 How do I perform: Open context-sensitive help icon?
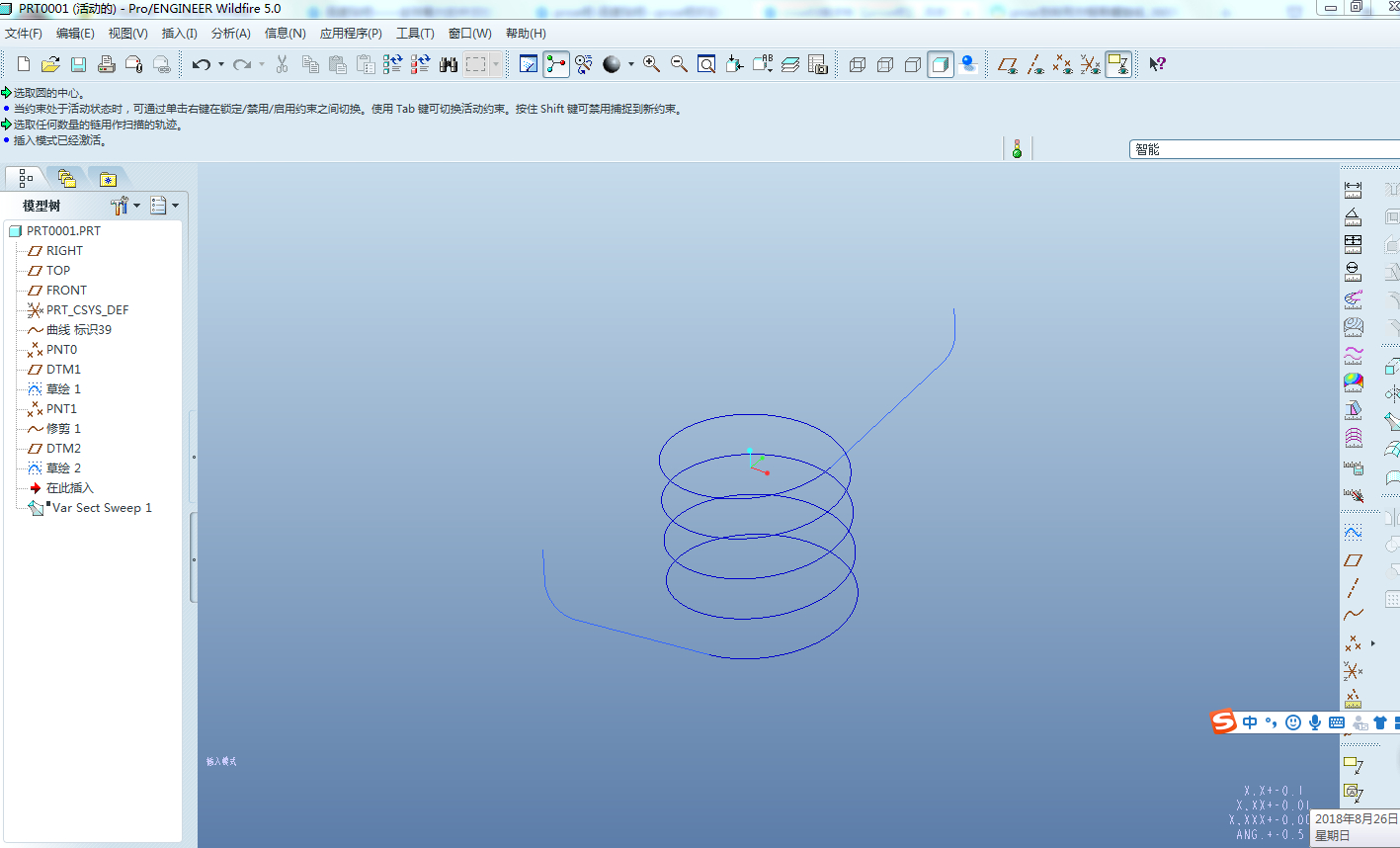point(1157,64)
